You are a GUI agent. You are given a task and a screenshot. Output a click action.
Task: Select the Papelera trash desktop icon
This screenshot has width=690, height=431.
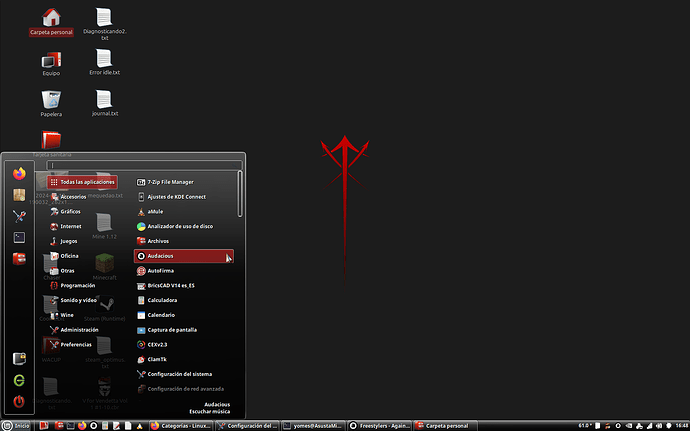51,104
